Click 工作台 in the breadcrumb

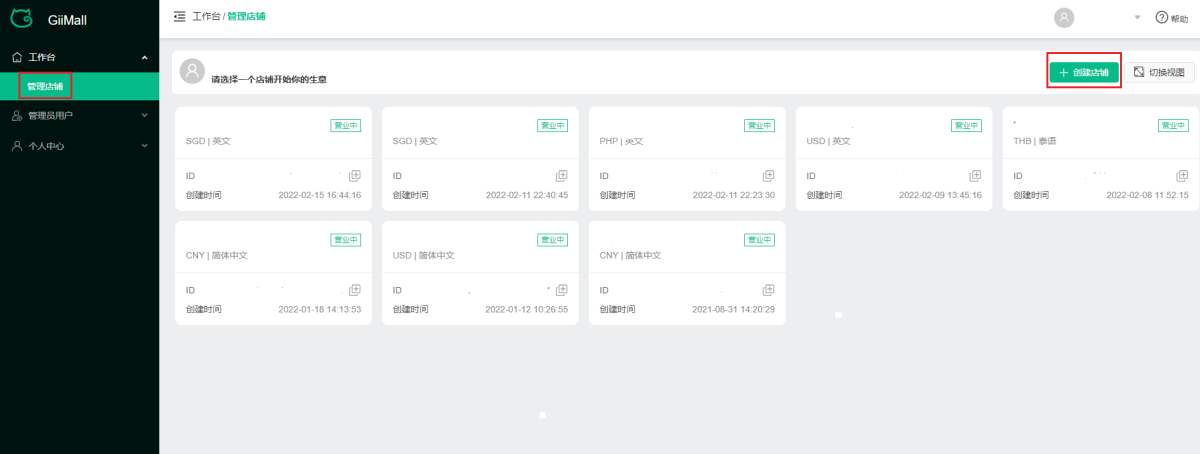(205, 17)
